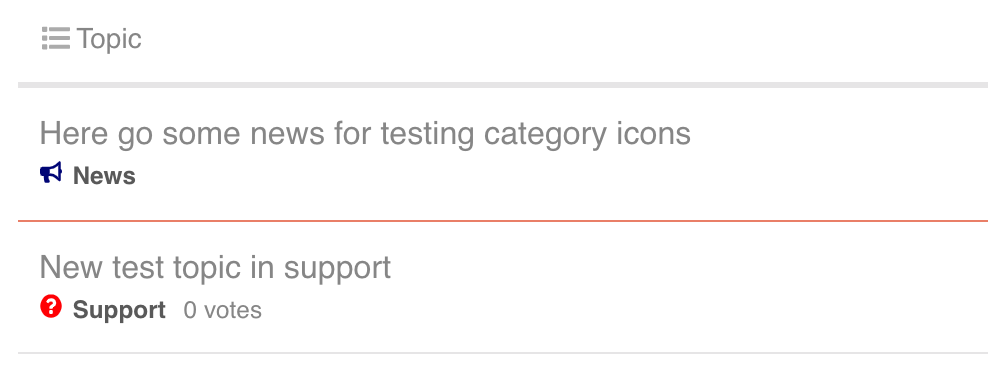Go to the News category label
Viewport: 988px width, 386px height.
pos(104,176)
